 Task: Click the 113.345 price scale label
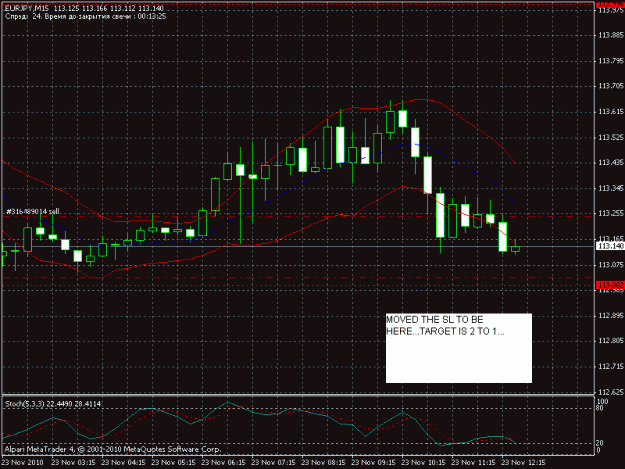pos(611,188)
